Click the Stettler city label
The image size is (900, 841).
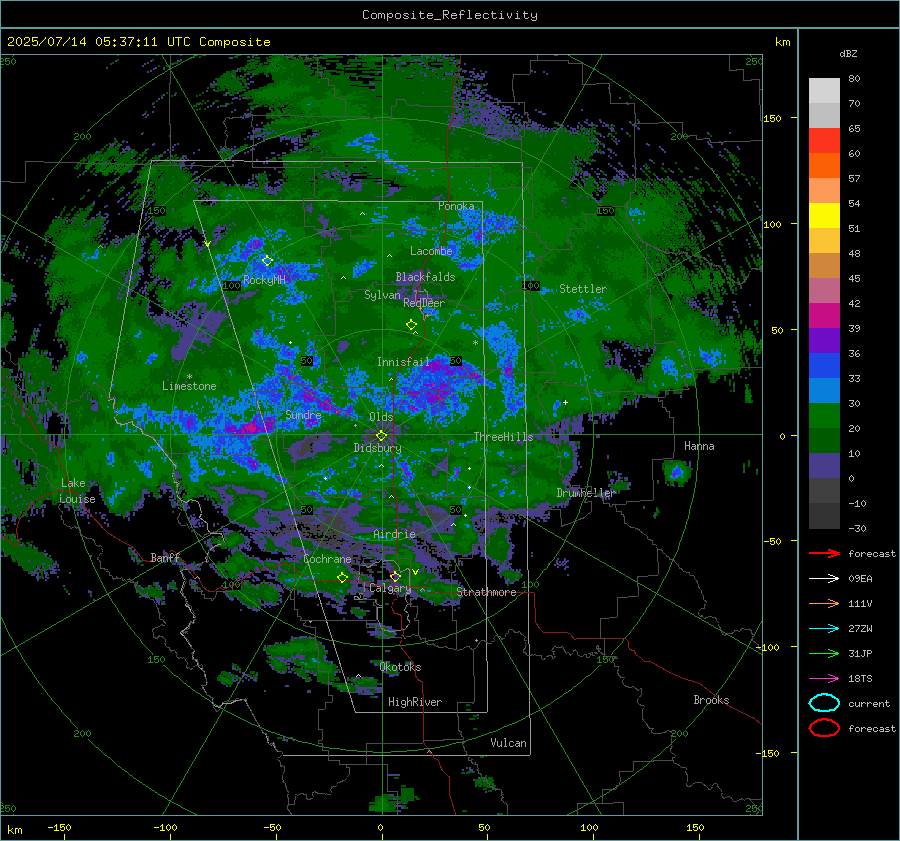tap(583, 289)
